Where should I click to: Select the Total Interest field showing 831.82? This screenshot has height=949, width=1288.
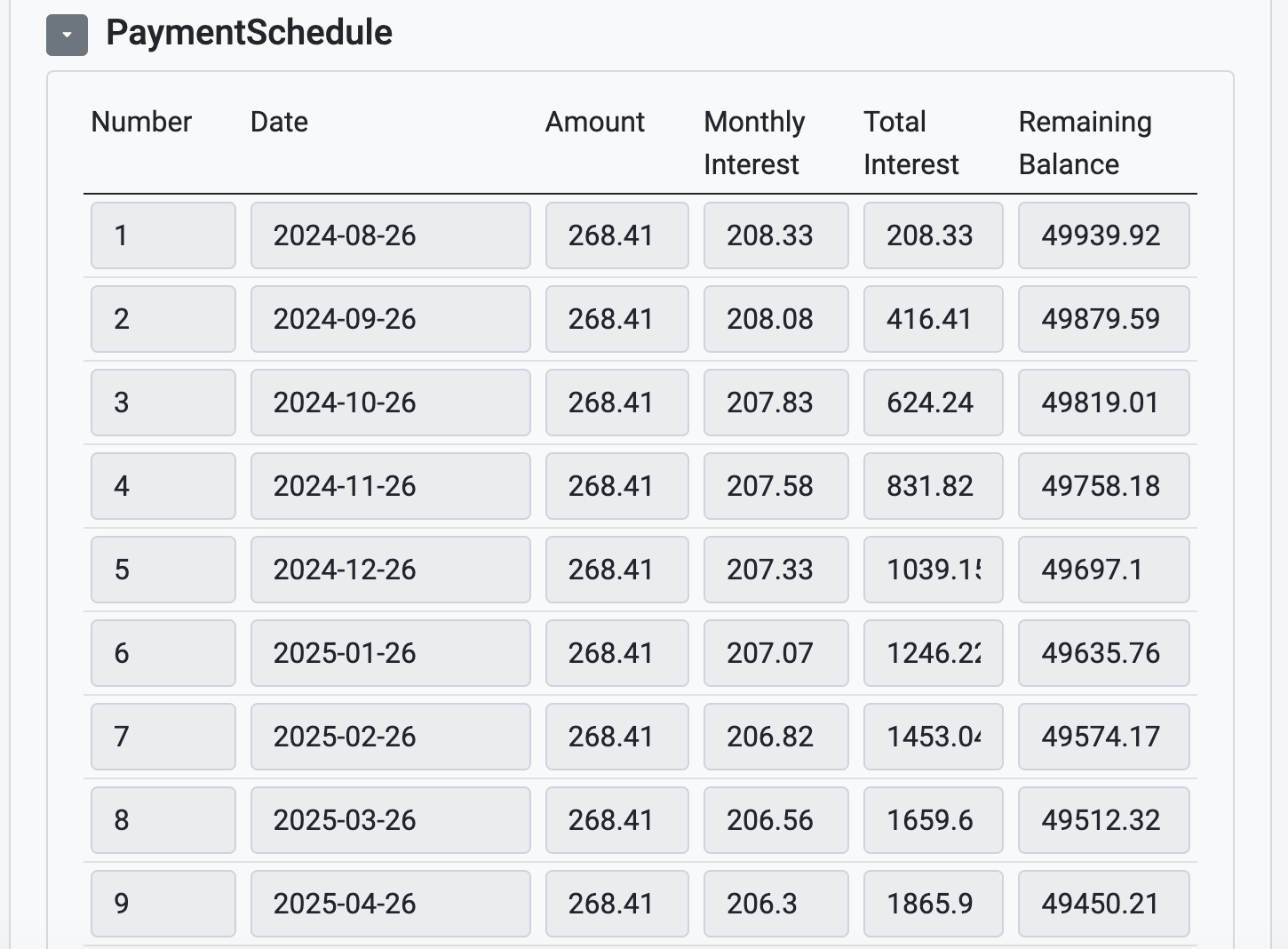(x=932, y=485)
